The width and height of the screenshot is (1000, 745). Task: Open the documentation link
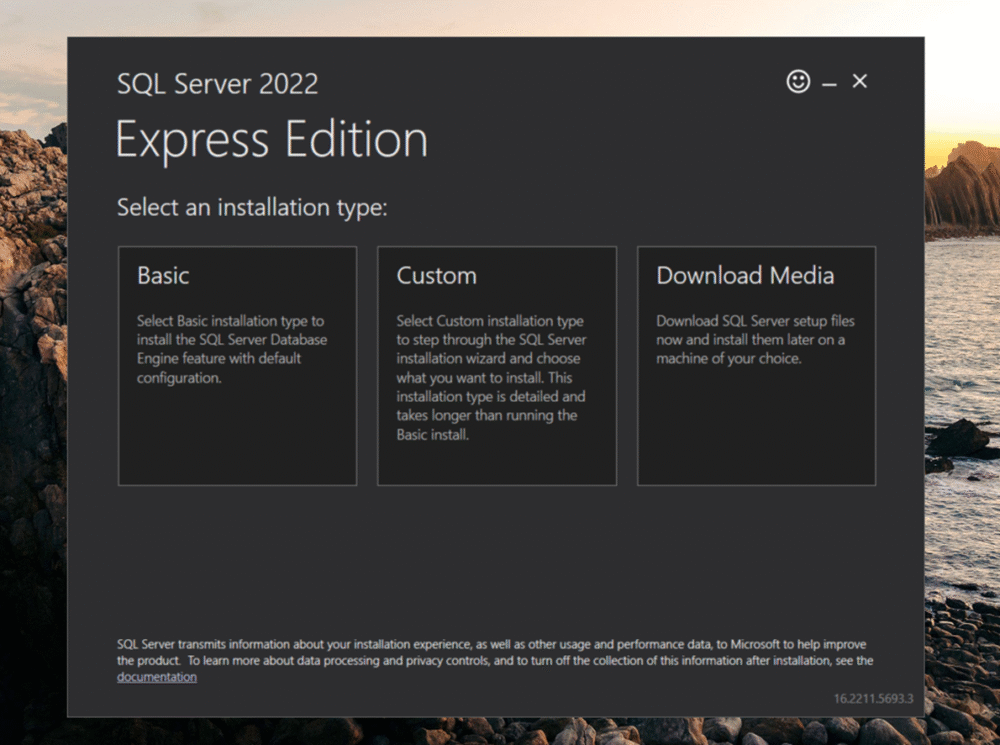click(x=156, y=676)
